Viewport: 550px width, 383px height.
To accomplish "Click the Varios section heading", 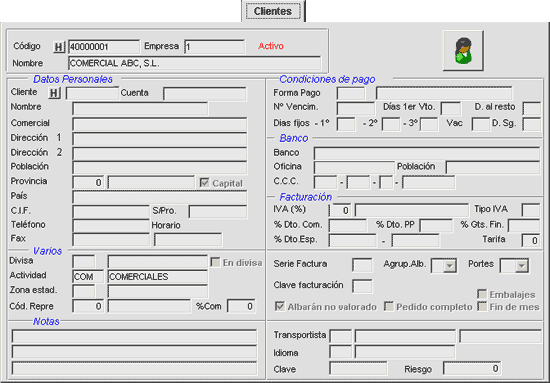I will coord(47,251).
